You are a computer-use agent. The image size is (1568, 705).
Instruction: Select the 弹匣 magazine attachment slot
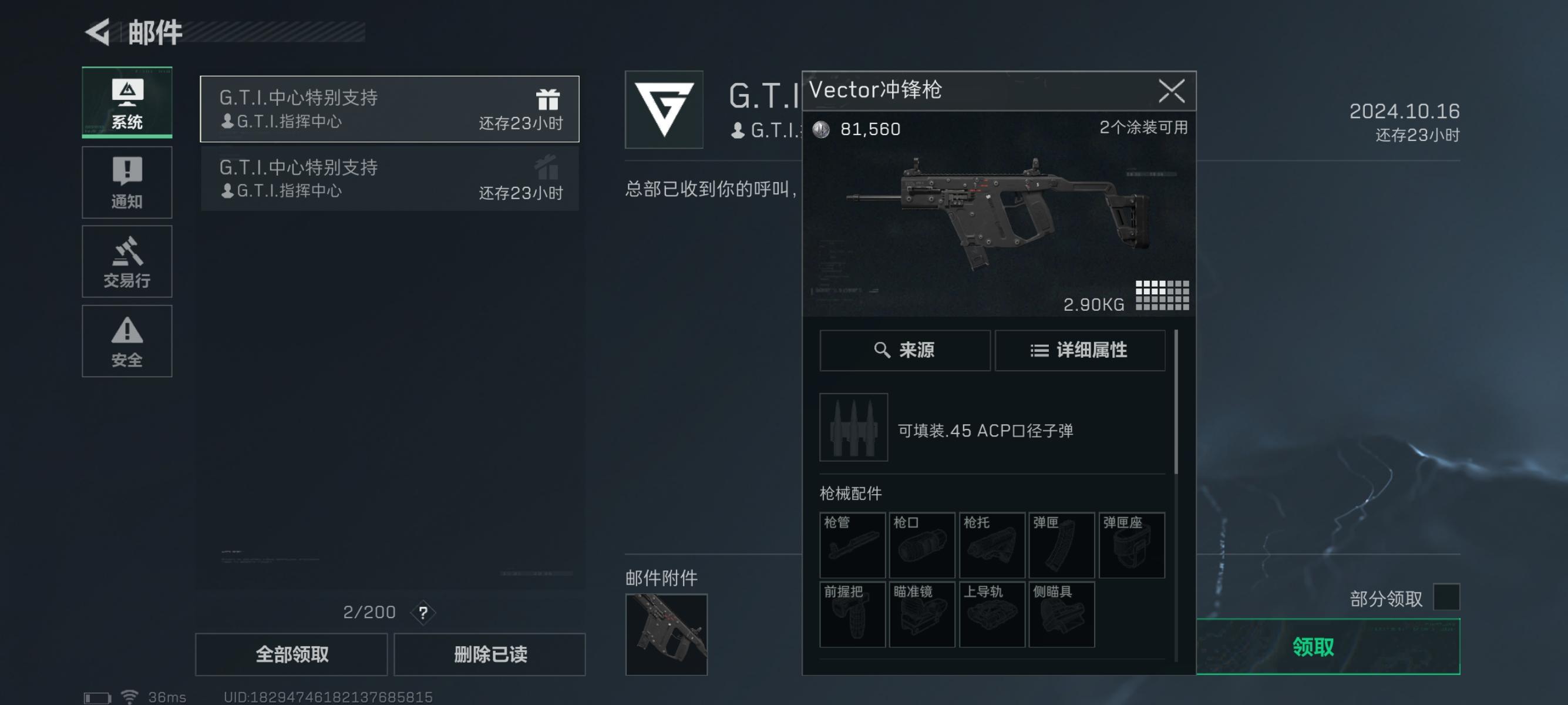tap(1062, 545)
